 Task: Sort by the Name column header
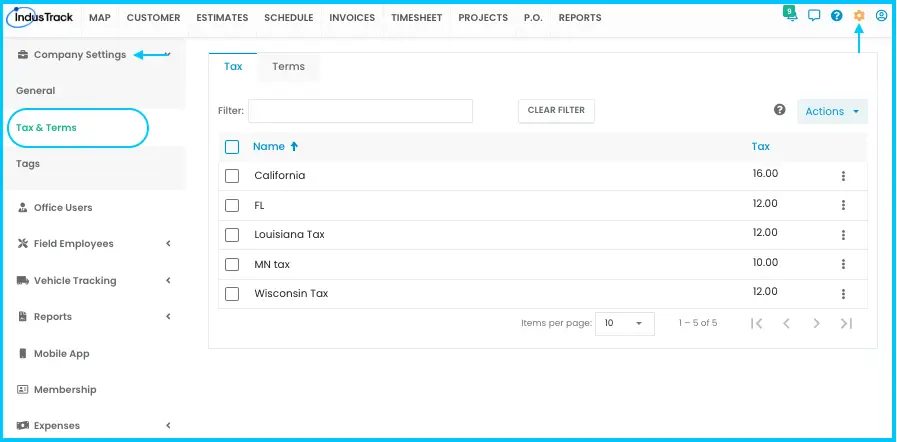[x=269, y=146]
